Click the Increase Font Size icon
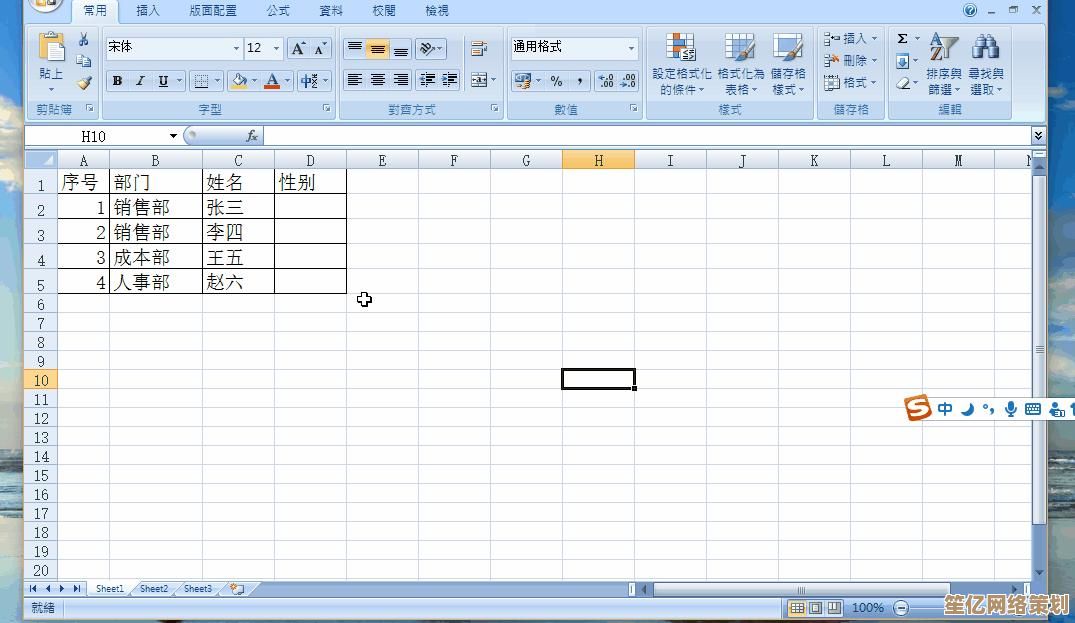Viewport: 1075px width, 623px height. coord(298,48)
